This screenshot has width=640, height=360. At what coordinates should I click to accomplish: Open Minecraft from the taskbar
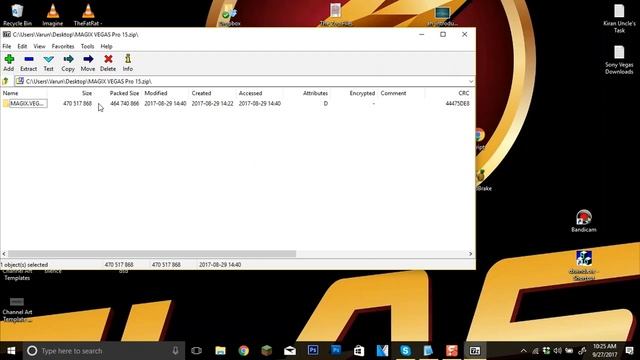coord(267,351)
